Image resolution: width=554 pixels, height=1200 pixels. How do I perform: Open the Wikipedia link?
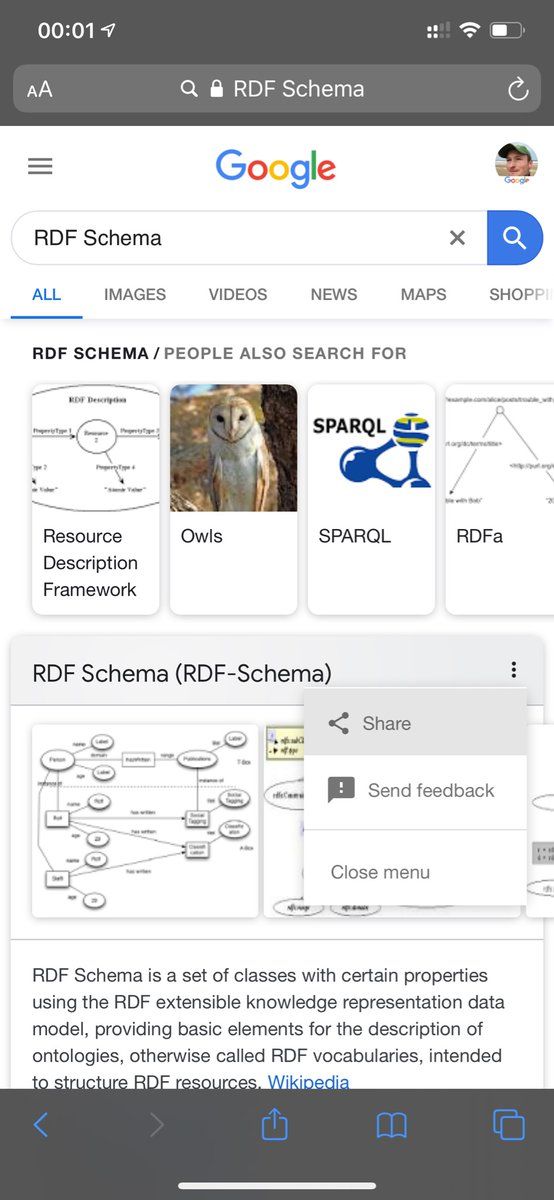308,1081
